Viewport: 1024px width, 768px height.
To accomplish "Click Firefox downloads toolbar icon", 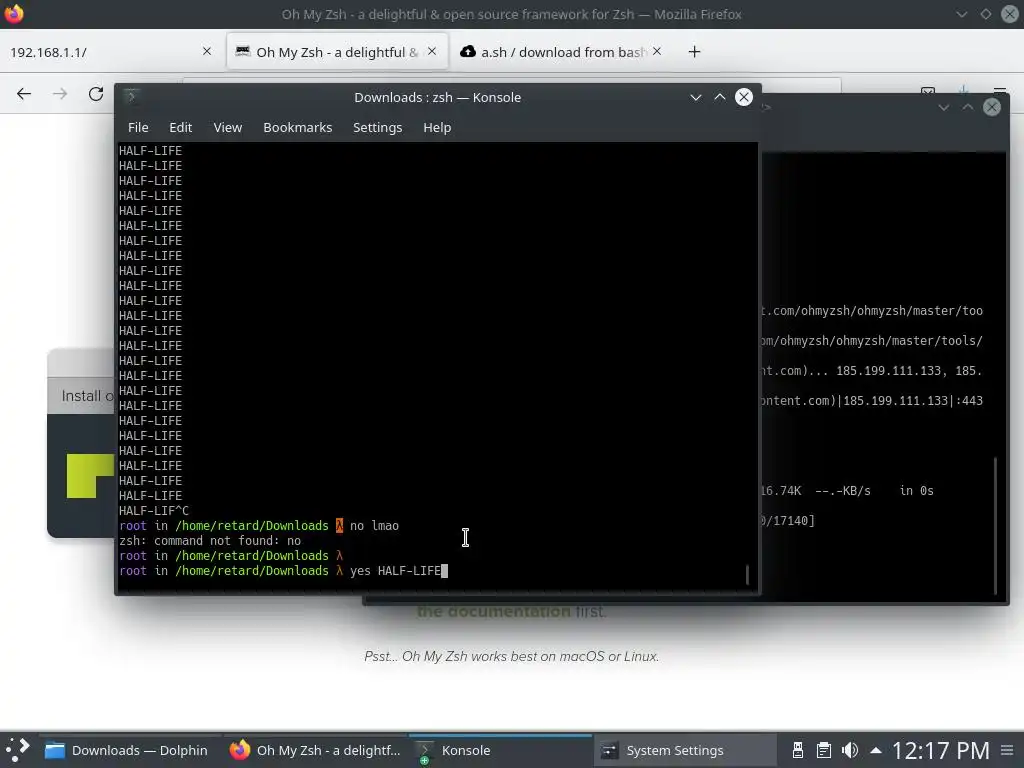I will click(x=964, y=88).
